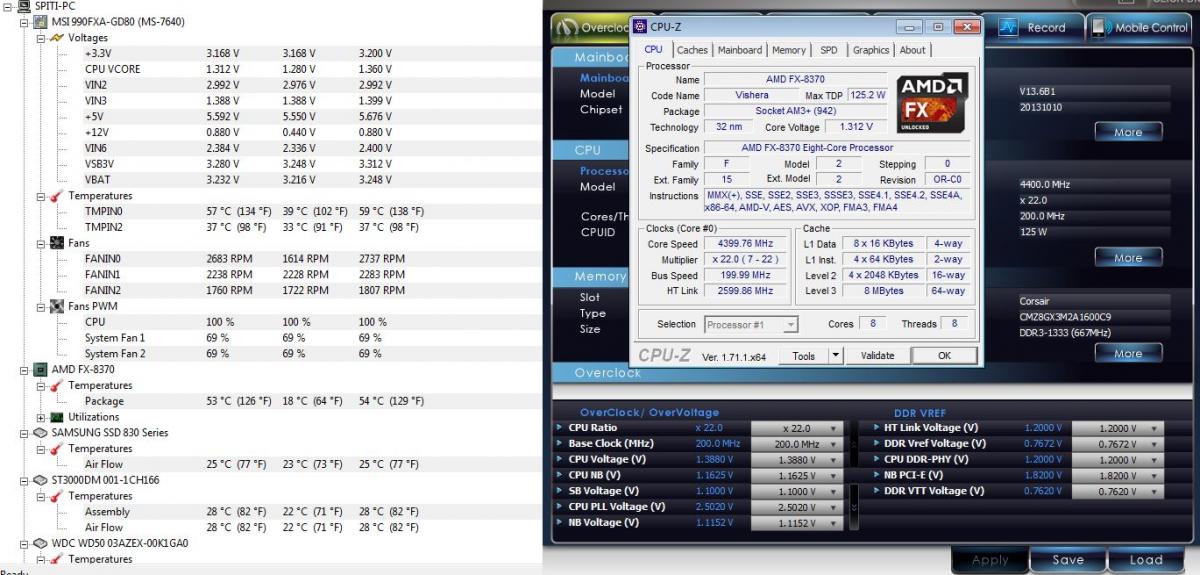Click the thermometer icon under SAMSUNG SSD 830
This screenshot has width=1200, height=575.
click(x=56, y=449)
